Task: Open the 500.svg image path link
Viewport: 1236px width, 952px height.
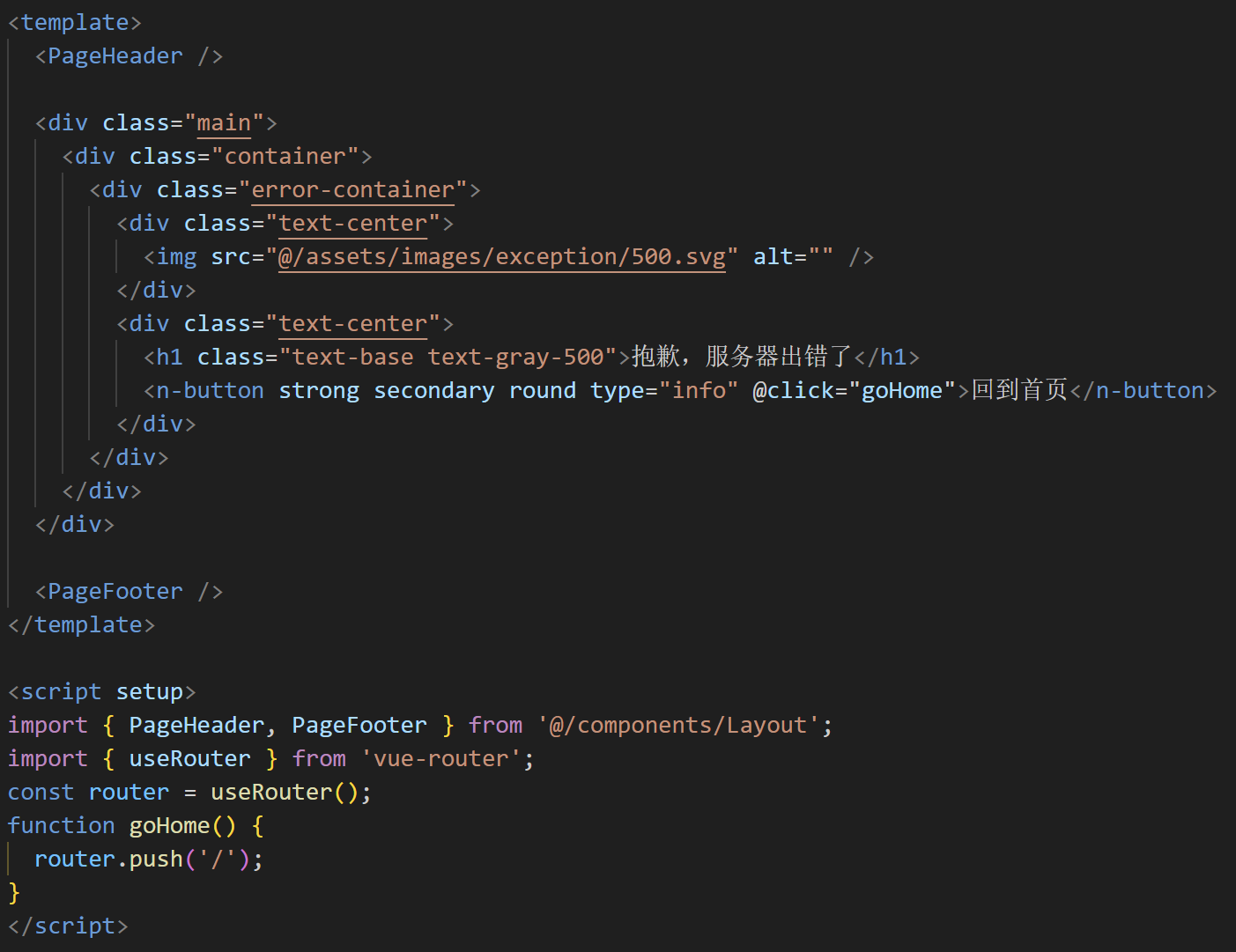Action: [501, 257]
